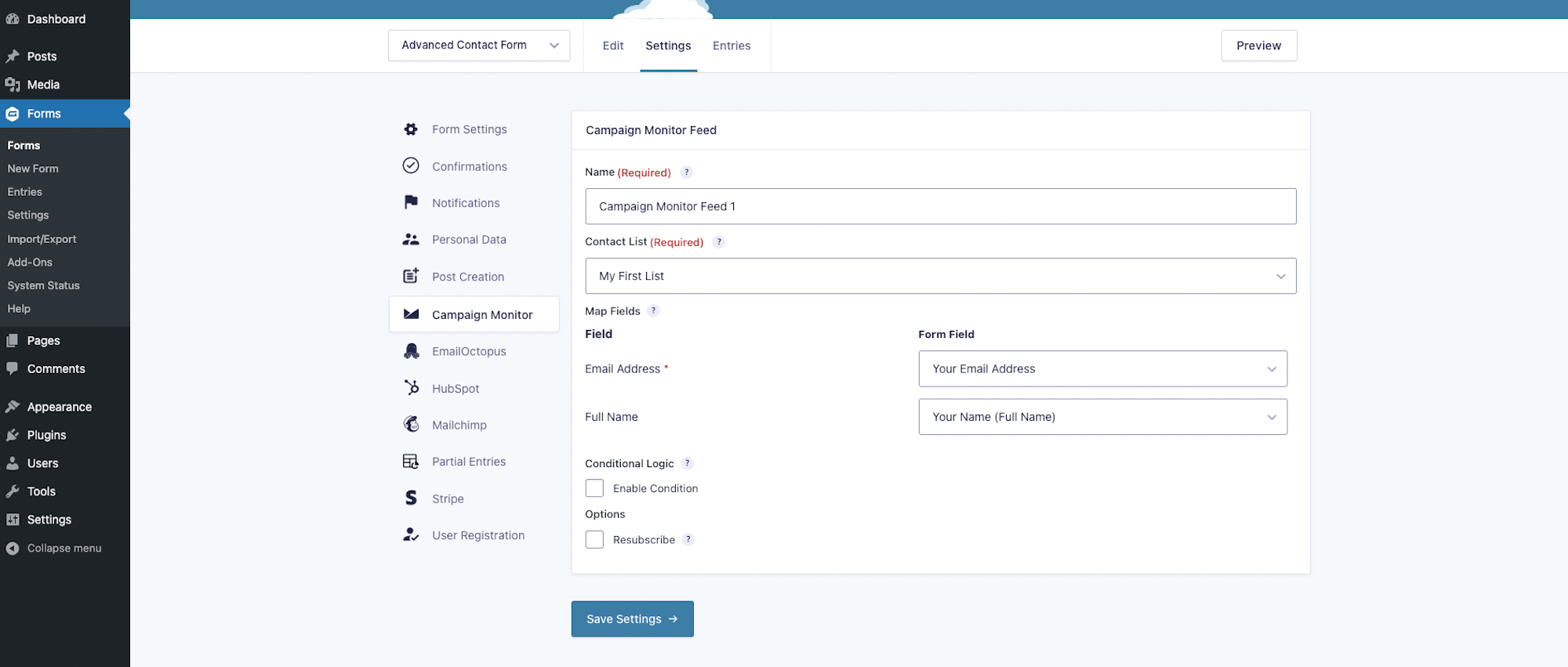Click the Form Settings gear icon

(x=411, y=129)
